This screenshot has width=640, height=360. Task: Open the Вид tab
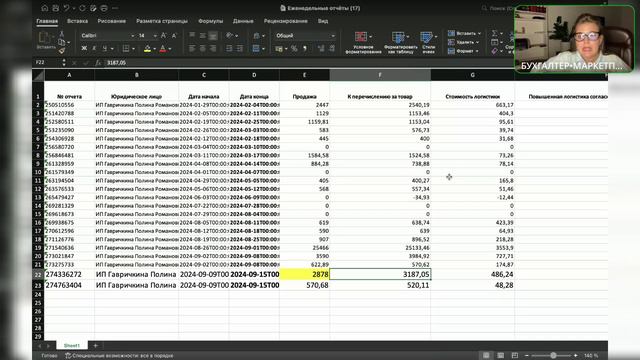[323, 21]
